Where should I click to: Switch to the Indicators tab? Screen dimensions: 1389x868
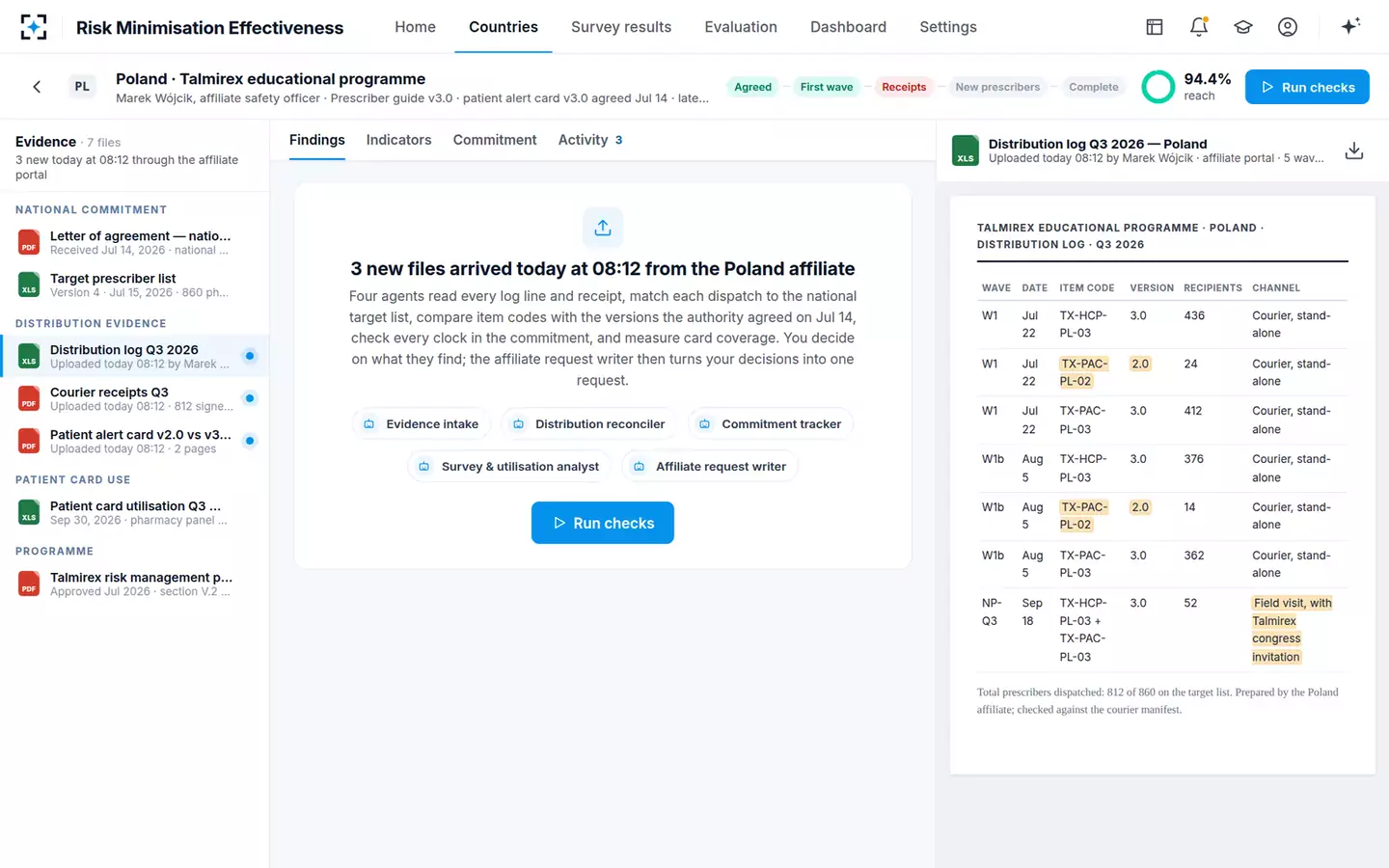[x=398, y=140]
